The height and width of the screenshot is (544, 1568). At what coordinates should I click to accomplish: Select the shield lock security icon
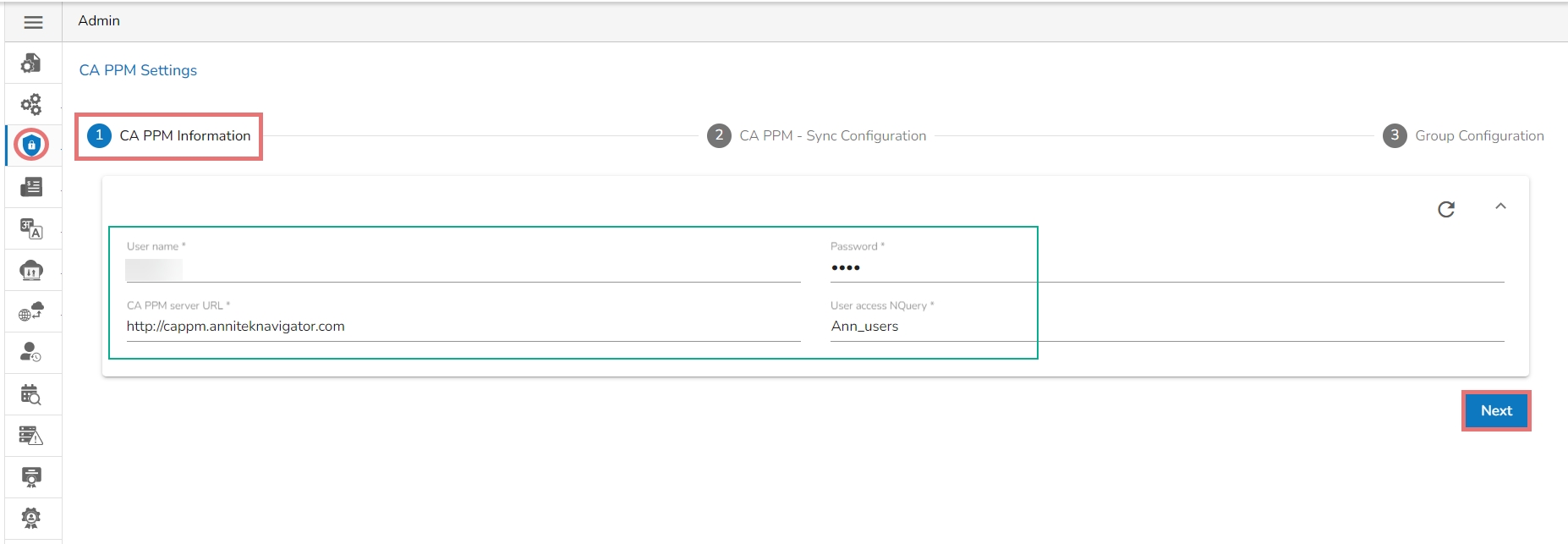pyautogui.click(x=31, y=145)
